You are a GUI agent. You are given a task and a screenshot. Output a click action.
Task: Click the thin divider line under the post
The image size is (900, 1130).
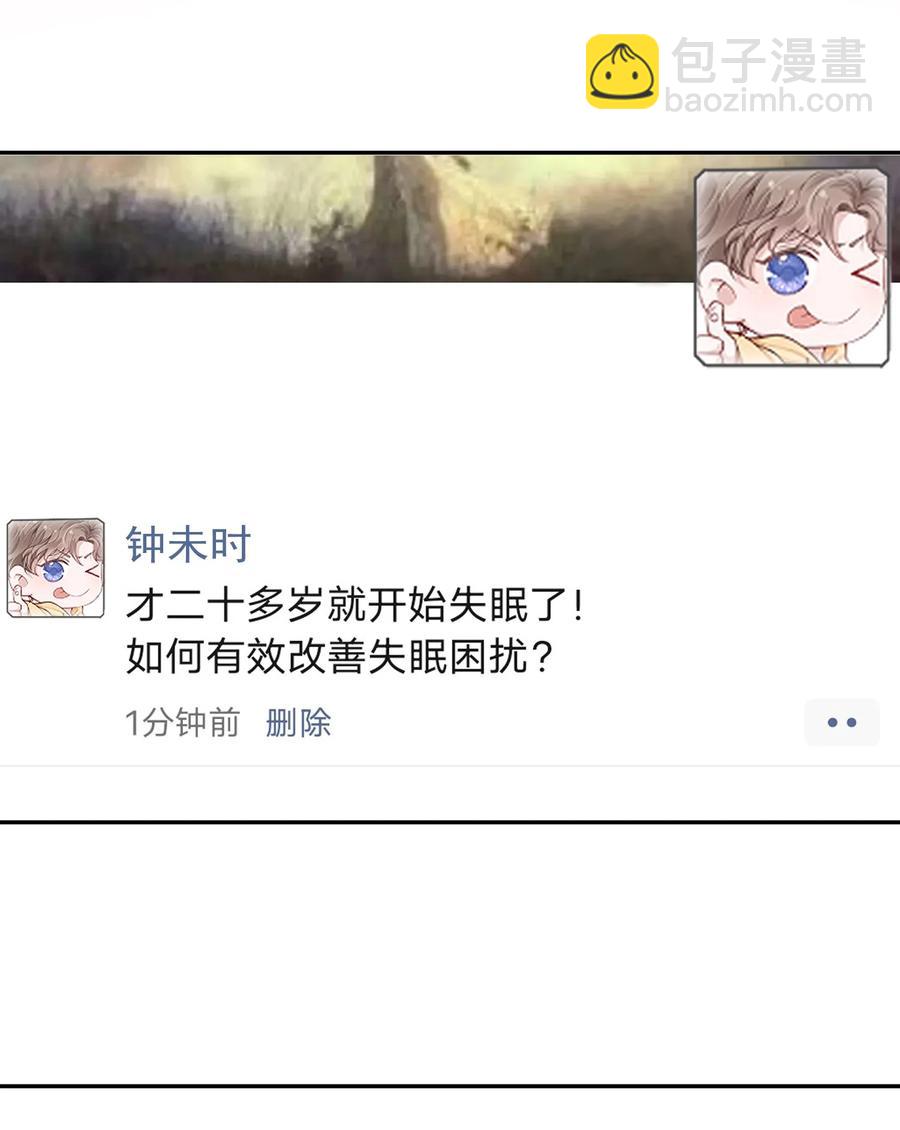click(x=450, y=765)
